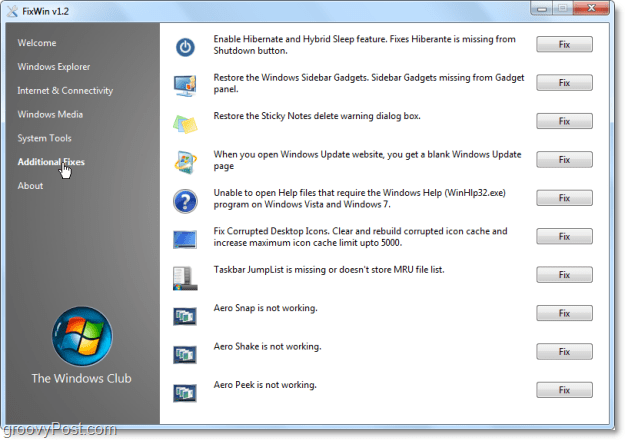The image size is (625, 440).
Task: Click 'Restore the Sticky Notes delete warning' text
Action: tap(317, 116)
